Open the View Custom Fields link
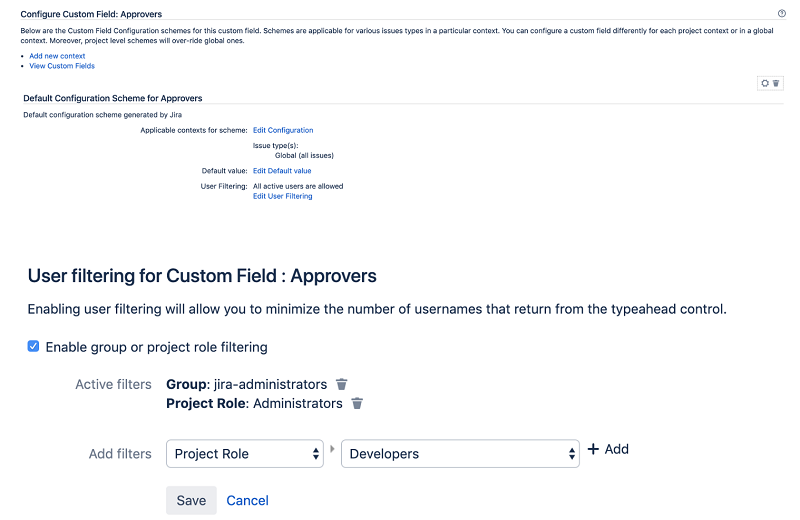The width and height of the screenshot is (800, 520). [62, 66]
